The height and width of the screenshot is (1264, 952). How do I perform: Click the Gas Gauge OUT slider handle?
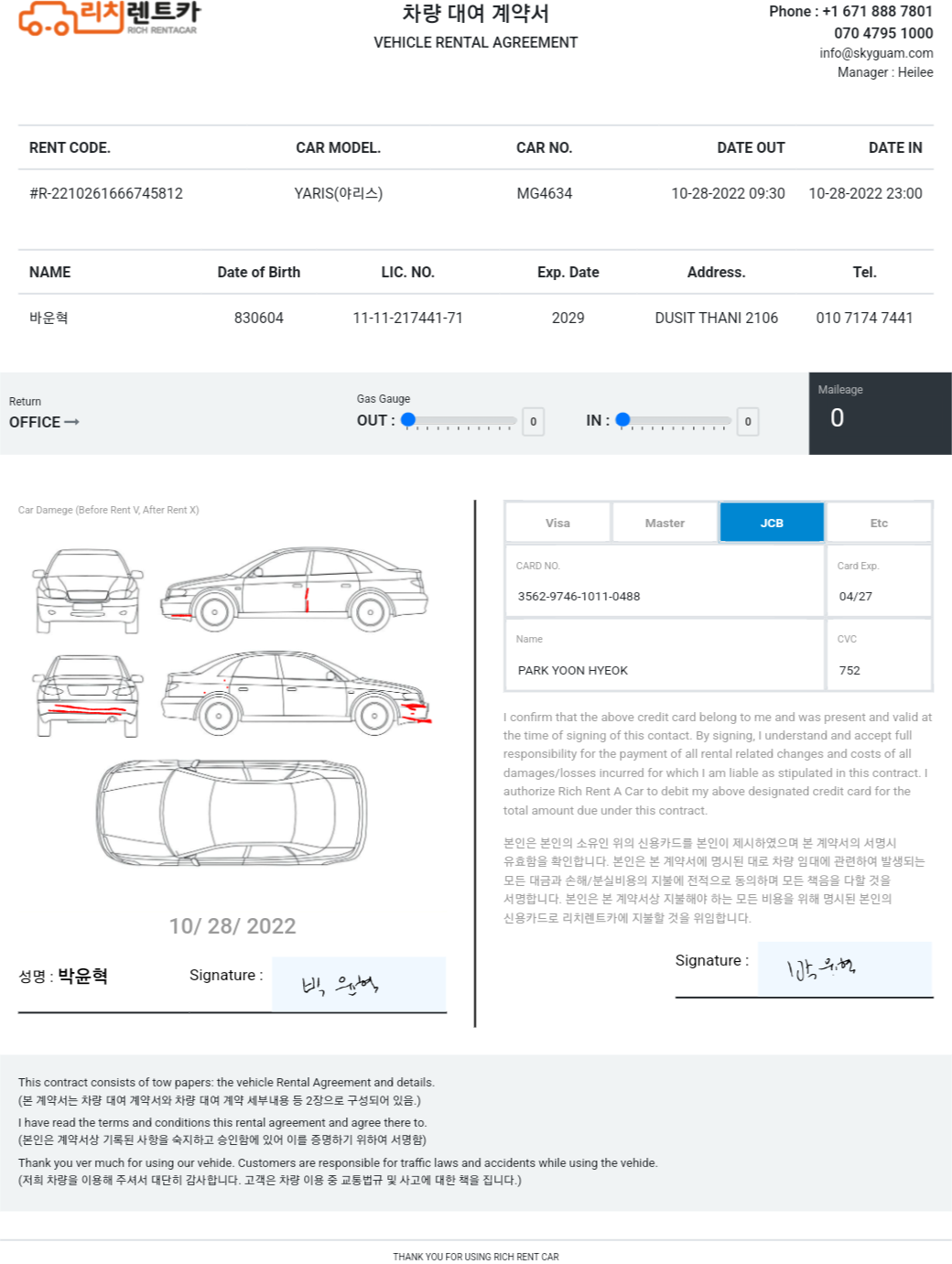(x=408, y=420)
